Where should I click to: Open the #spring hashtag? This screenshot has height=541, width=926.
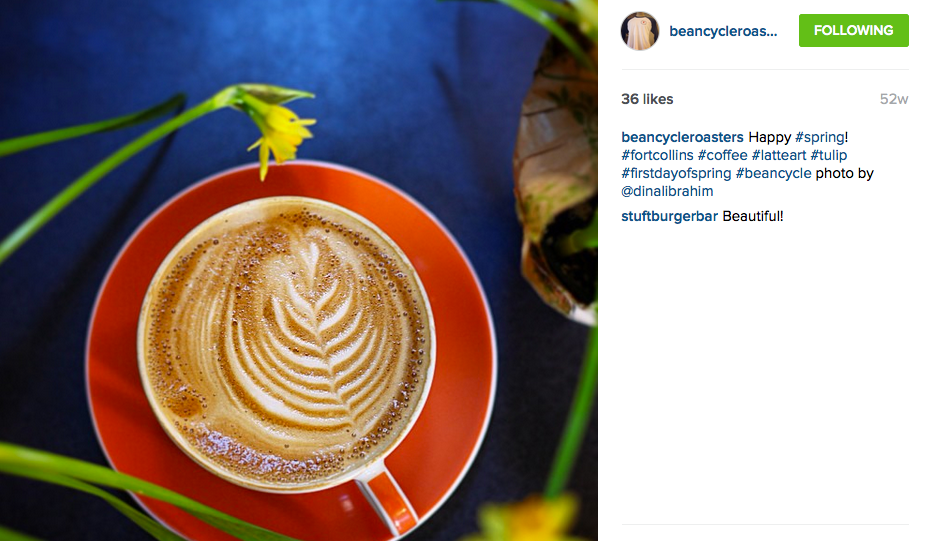pos(820,137)
